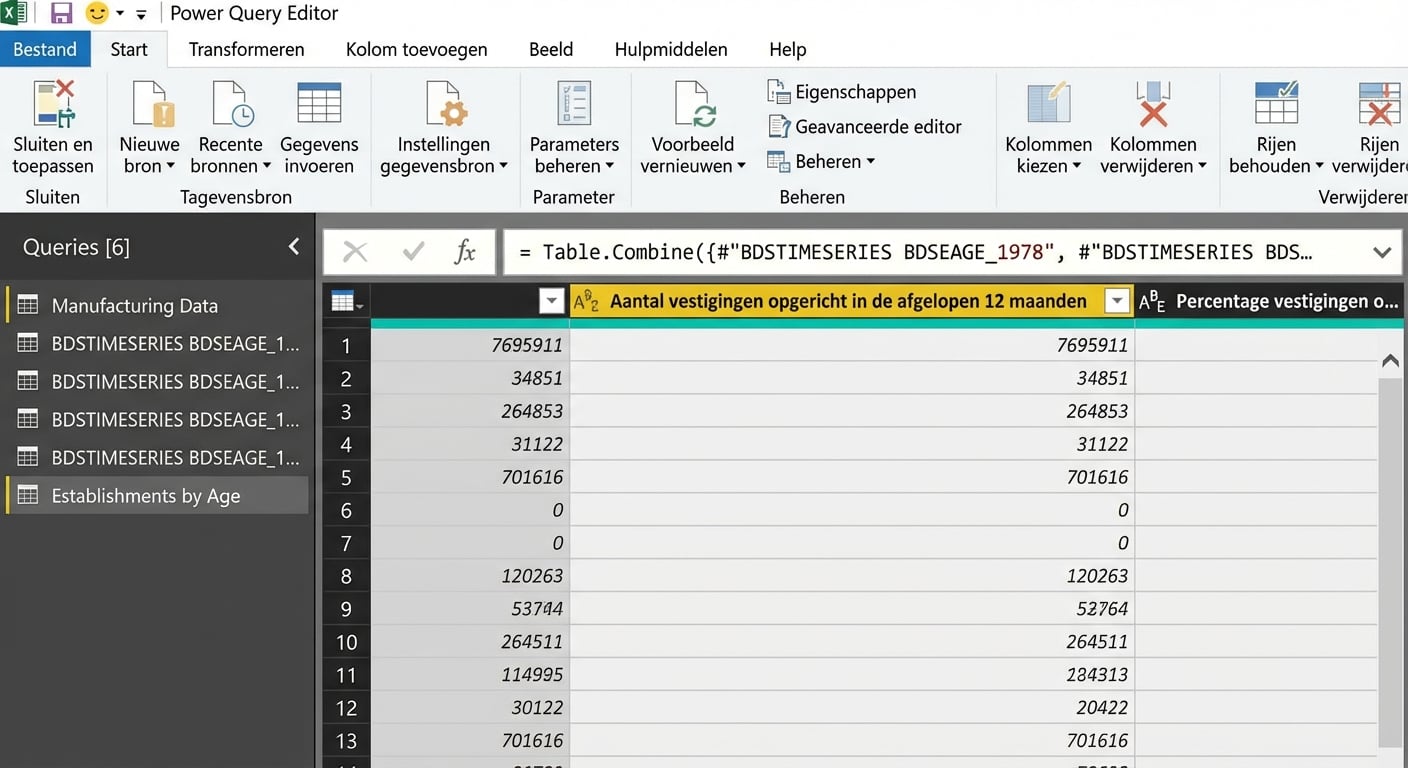Expand the formula bar with its chevron
The image size is (1408, 768).
[1383, 252]
